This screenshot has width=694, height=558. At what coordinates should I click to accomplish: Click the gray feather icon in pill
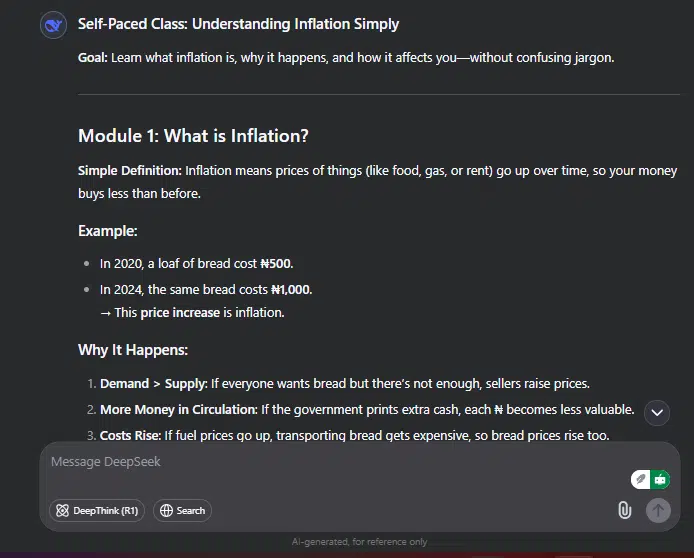point(640,479)
